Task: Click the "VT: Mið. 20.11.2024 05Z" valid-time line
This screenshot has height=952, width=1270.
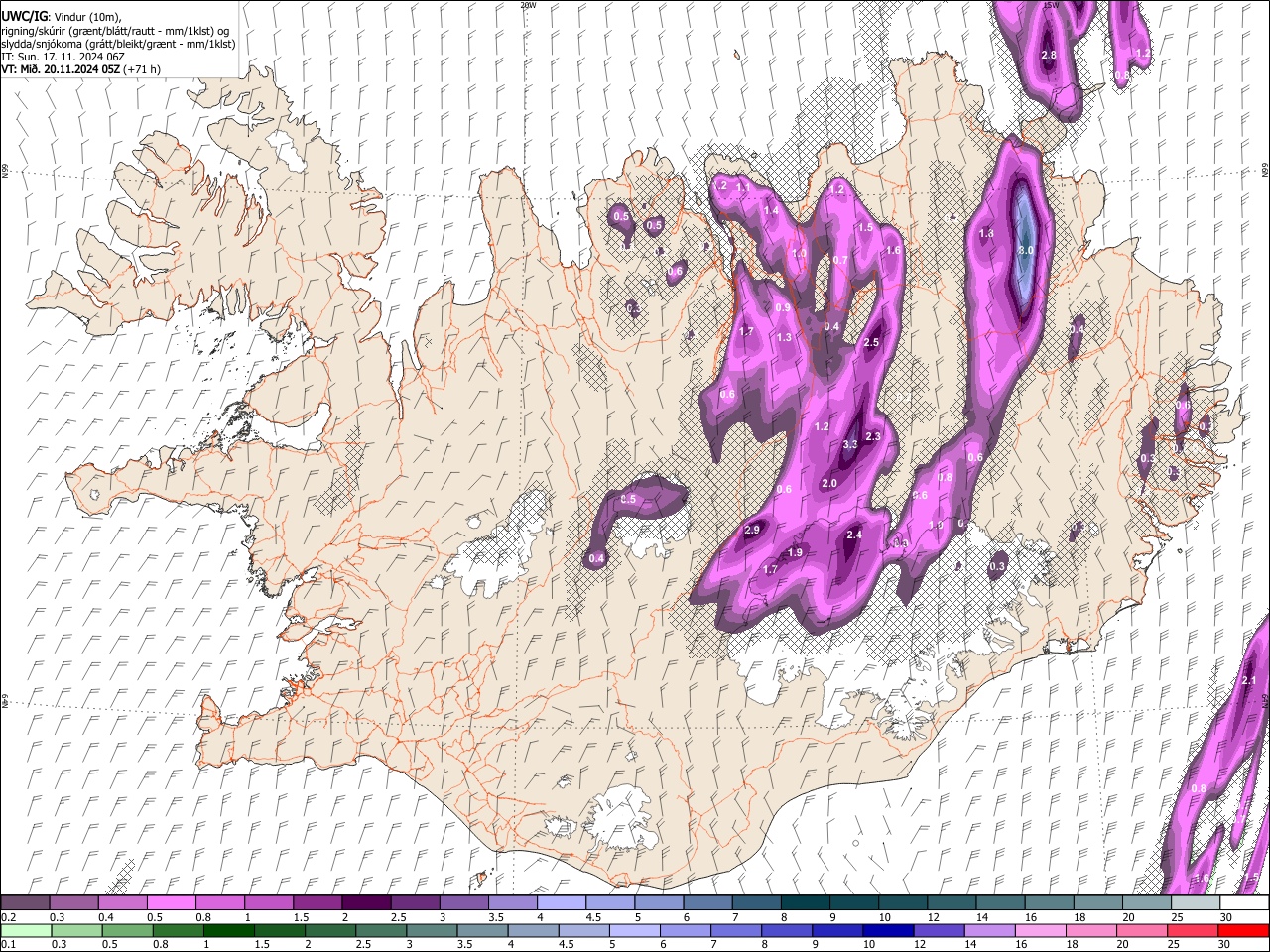Action: [62, 69]
